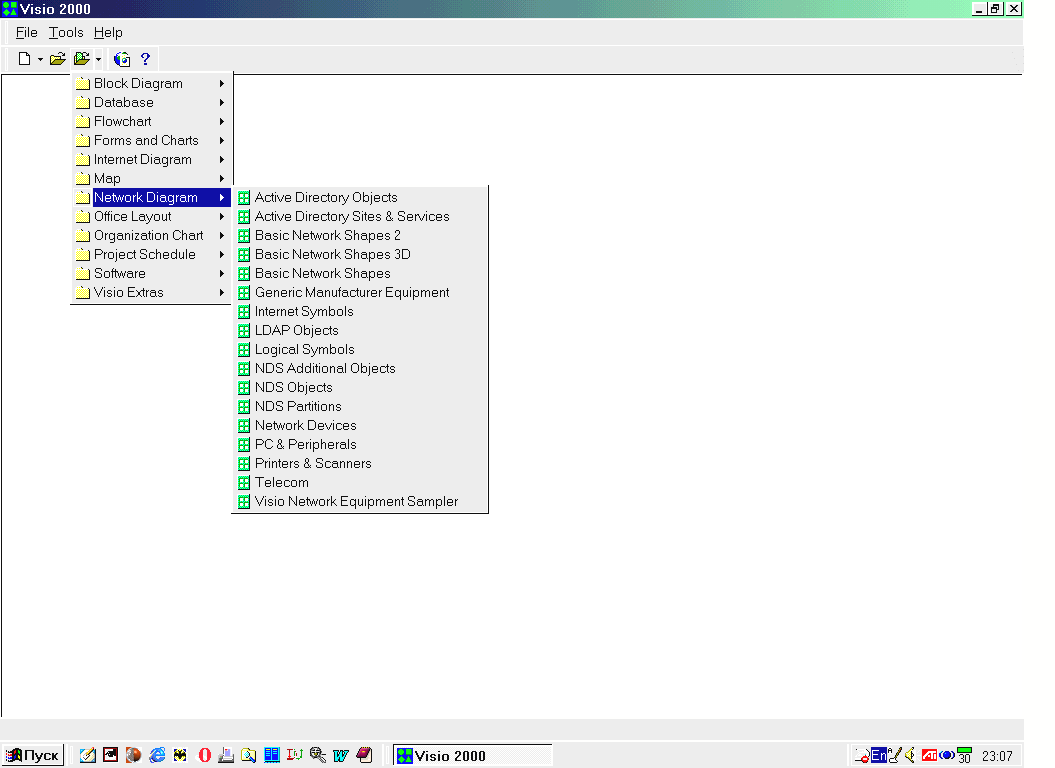1055x768 pixels.
Task: Click the stencil icon for Network Devices
Action: [x=244, y=425]
